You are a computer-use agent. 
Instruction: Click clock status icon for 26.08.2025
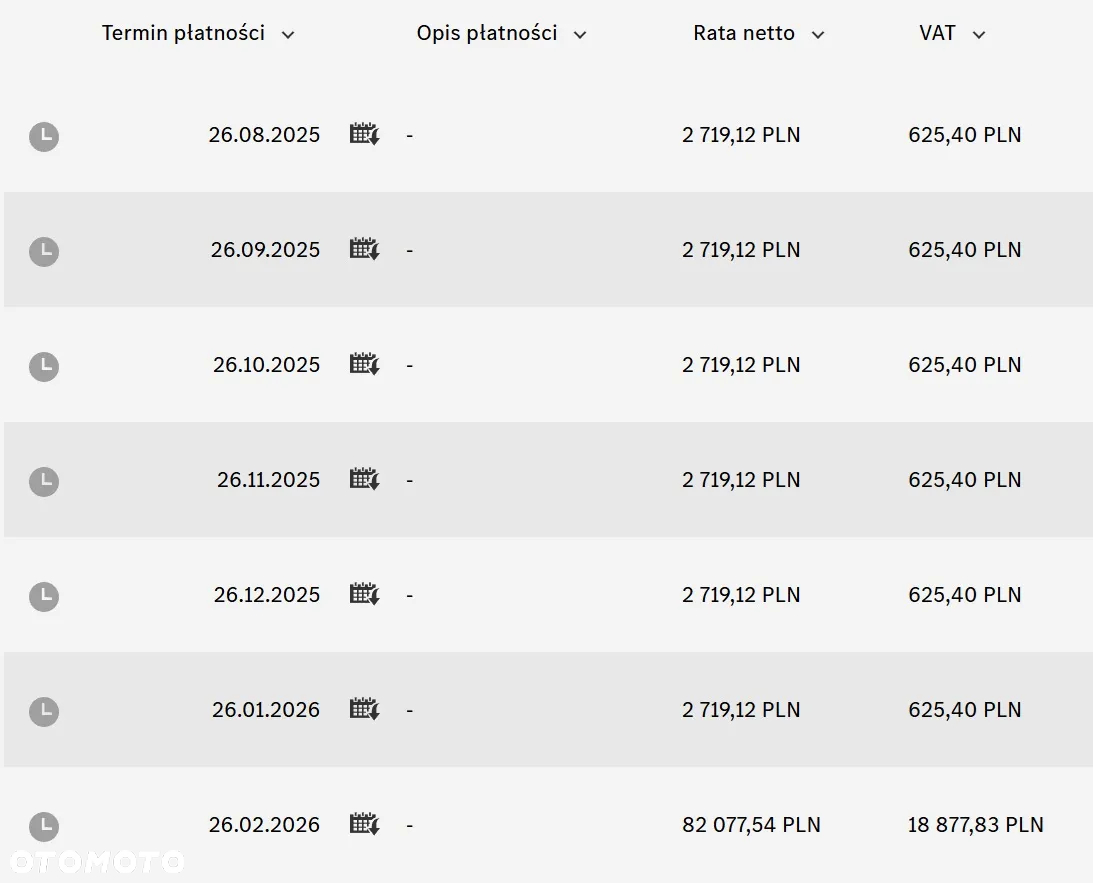coord(44,137)
